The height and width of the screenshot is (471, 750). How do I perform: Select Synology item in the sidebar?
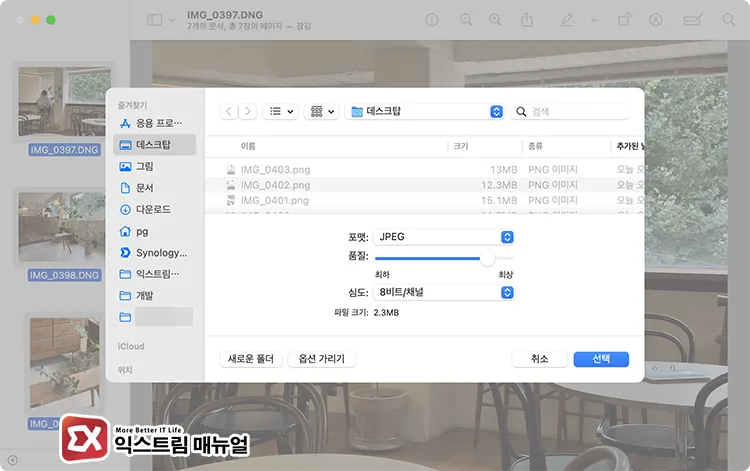tap(154, 252)
